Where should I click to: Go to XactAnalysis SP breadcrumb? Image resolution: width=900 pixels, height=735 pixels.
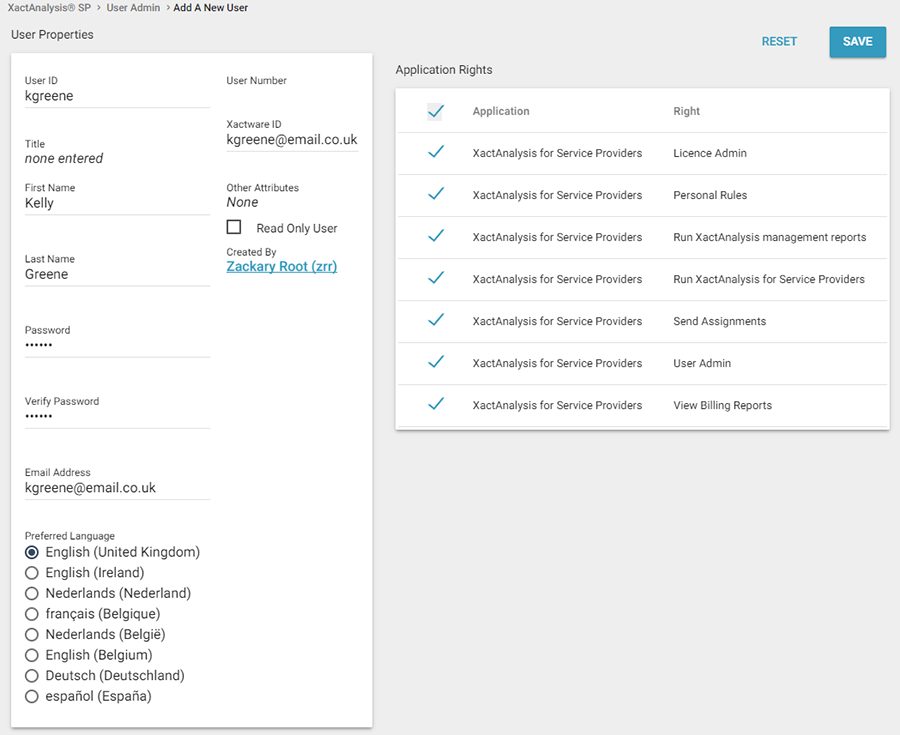click(x=49, y=7)
